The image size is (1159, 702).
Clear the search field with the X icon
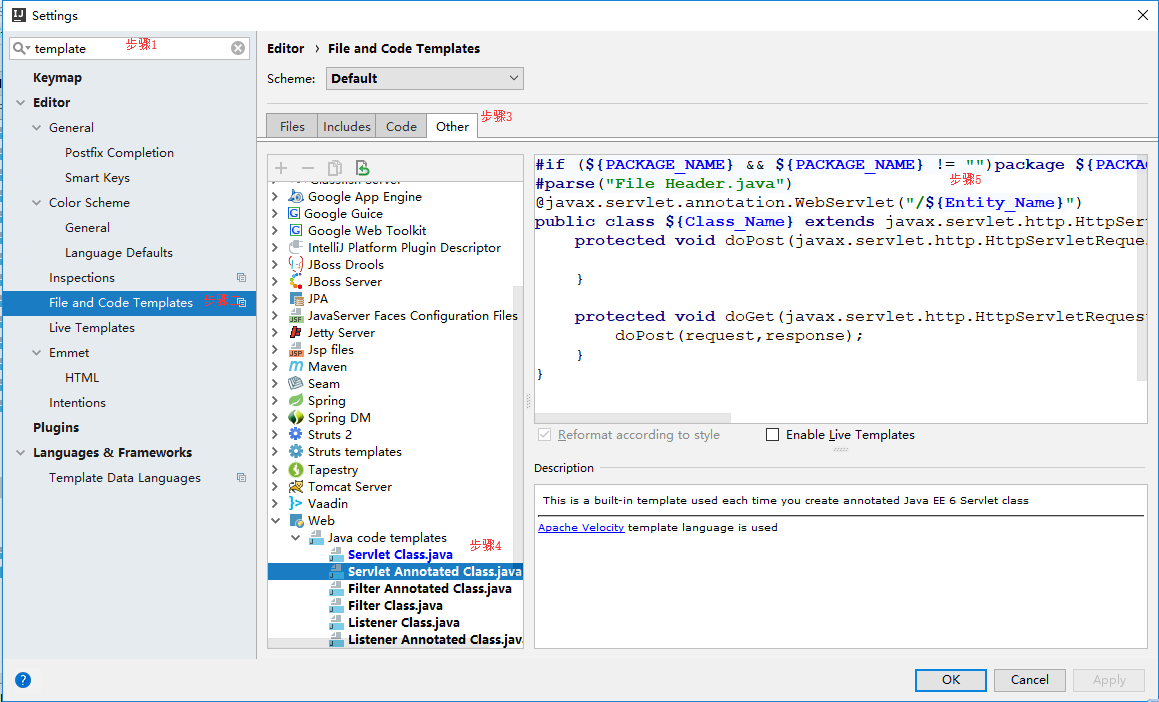click(238, 48)
